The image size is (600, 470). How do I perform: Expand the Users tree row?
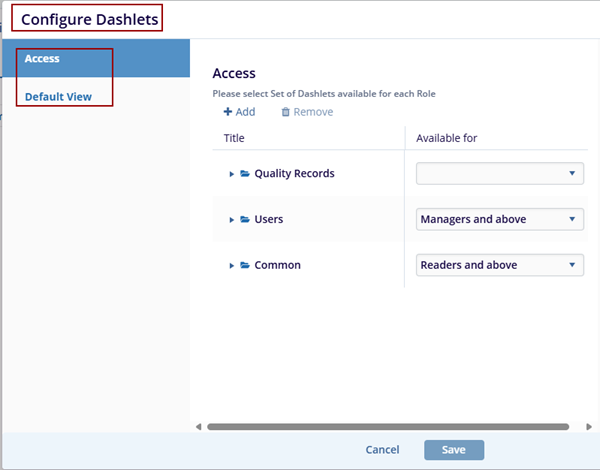point(232,220)
